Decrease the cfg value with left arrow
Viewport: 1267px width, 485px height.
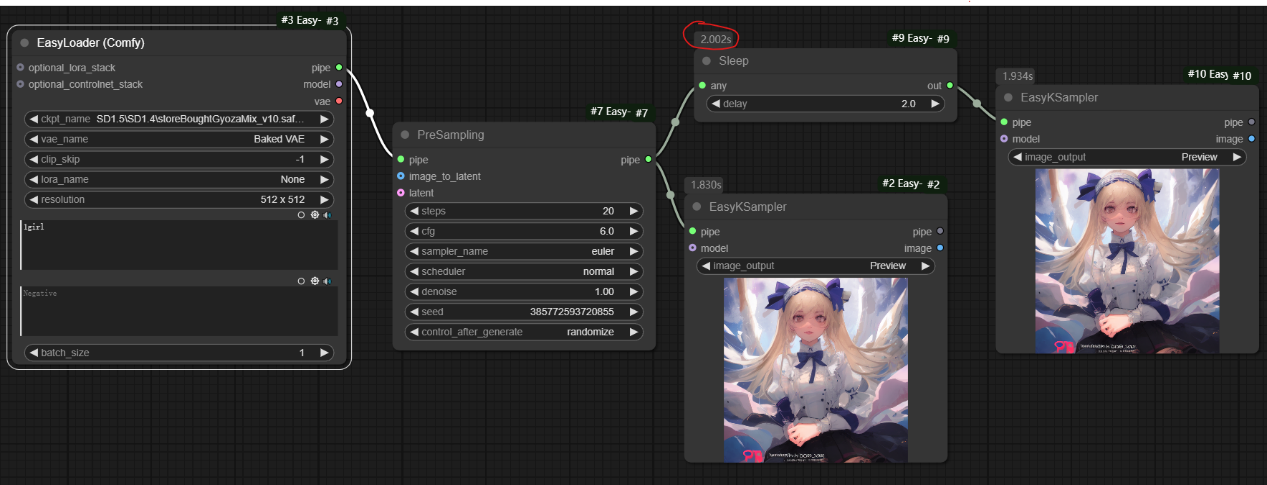[414, 231]
